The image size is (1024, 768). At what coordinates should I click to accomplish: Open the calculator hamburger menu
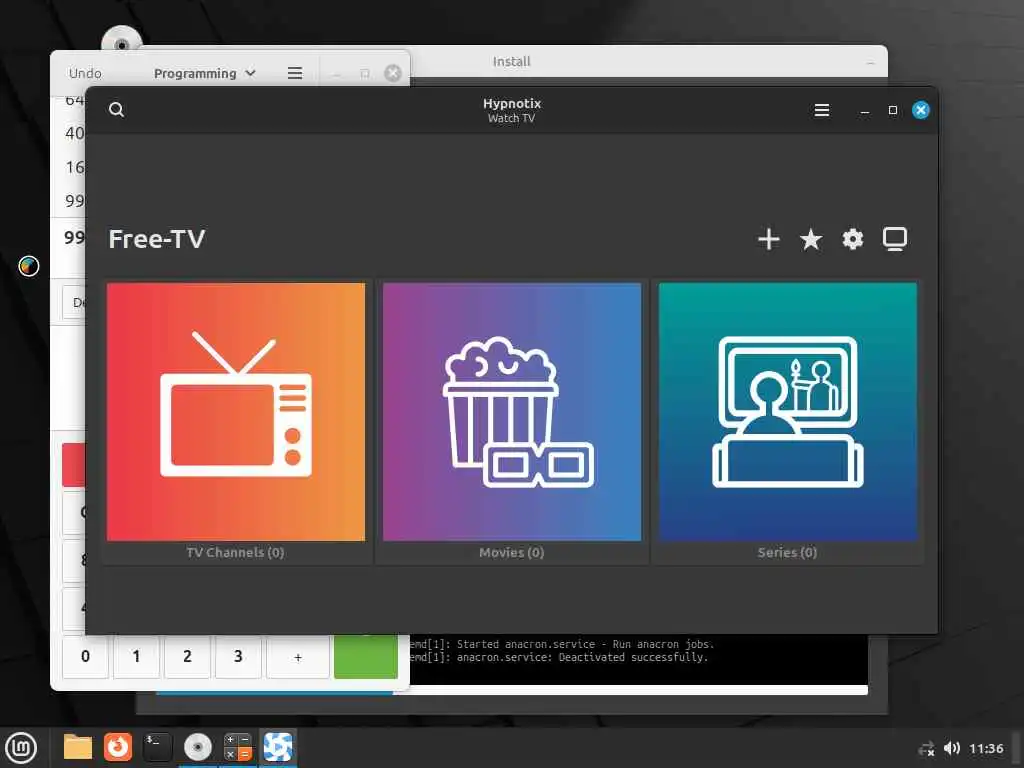coord(295,73)
